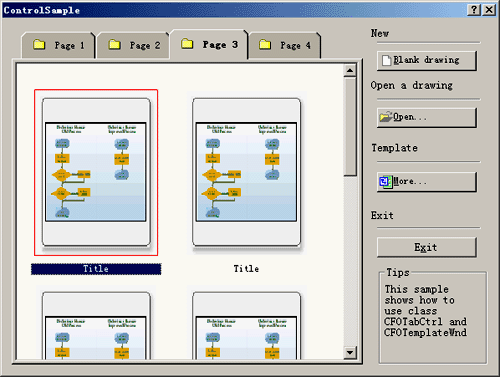Click the scrollbar up arrow
Screen dimensions: 500x377
click(350, 70)
